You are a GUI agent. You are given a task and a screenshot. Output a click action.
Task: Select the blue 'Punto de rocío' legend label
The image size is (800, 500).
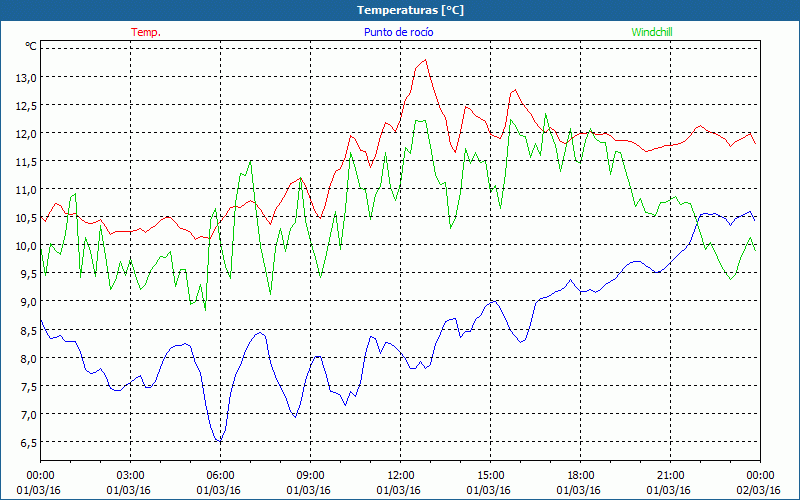pyautogui.click(x=398, y=32)
